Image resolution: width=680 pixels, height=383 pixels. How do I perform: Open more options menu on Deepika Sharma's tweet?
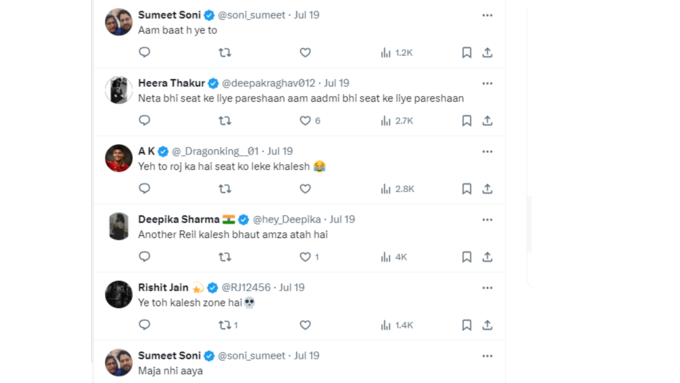pos(487,219)
